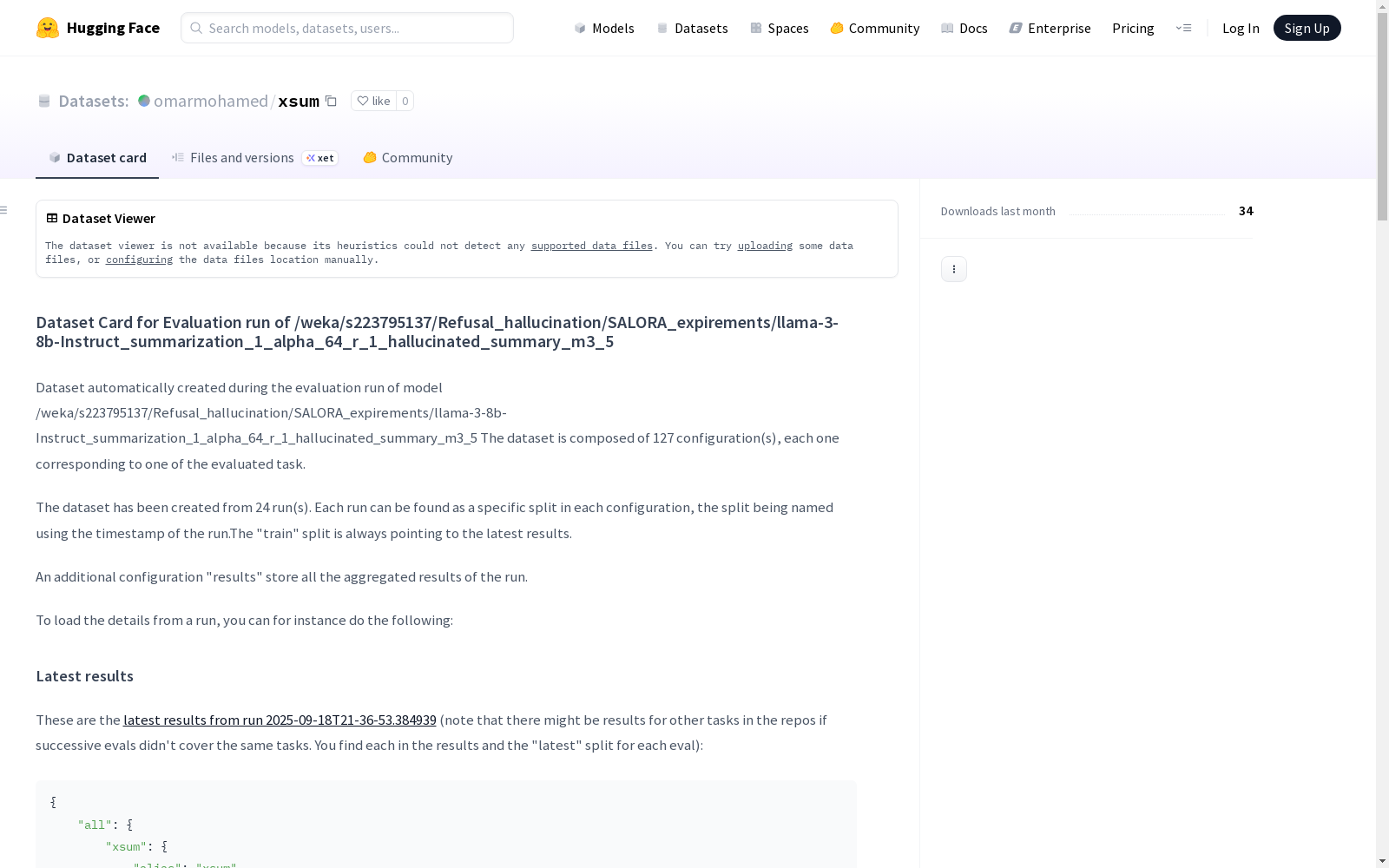Open Docs from the top navigation
Screen dimensions: 1389x868
964,28
